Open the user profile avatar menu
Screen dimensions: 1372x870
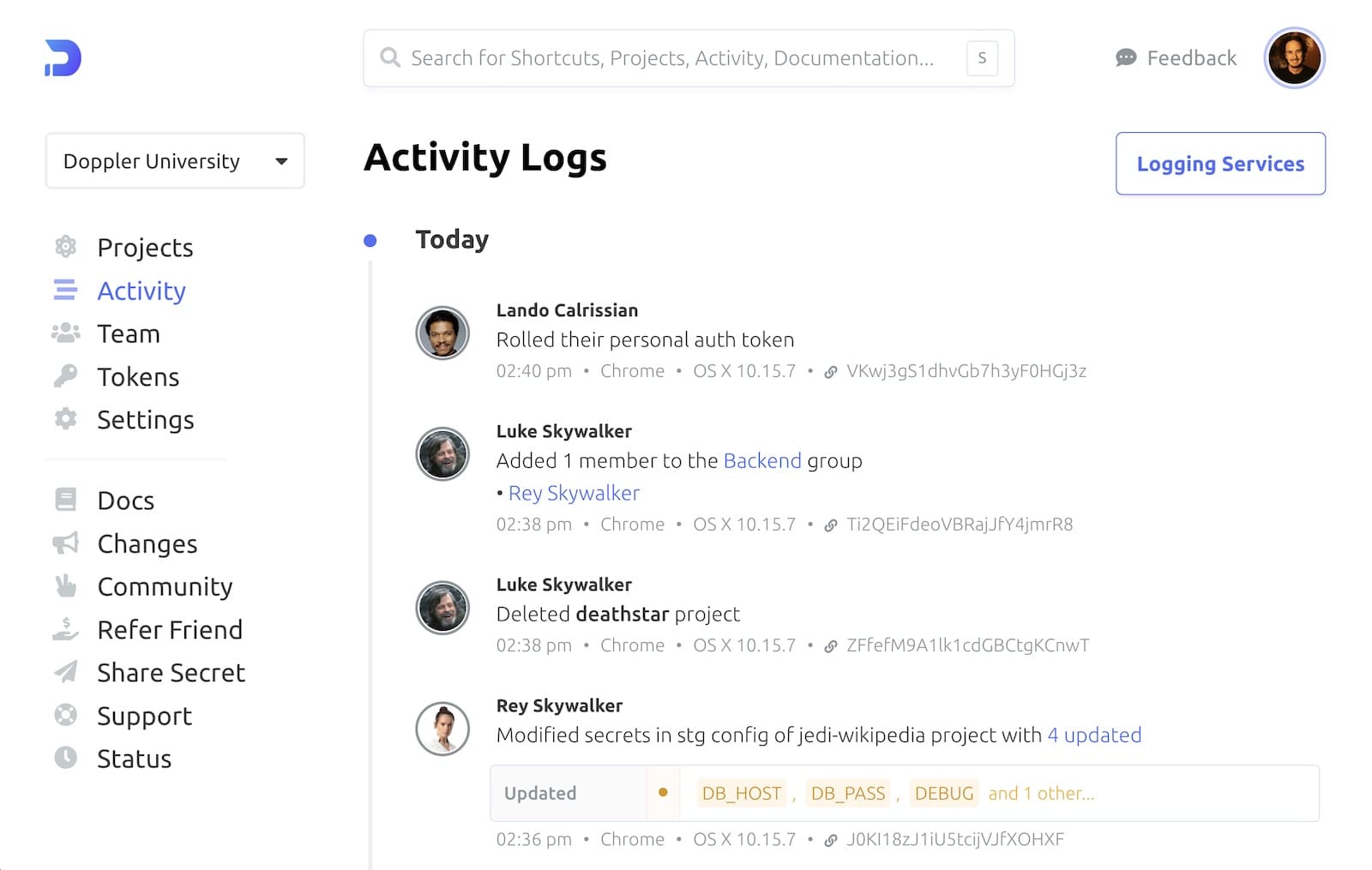[1294, 58]
